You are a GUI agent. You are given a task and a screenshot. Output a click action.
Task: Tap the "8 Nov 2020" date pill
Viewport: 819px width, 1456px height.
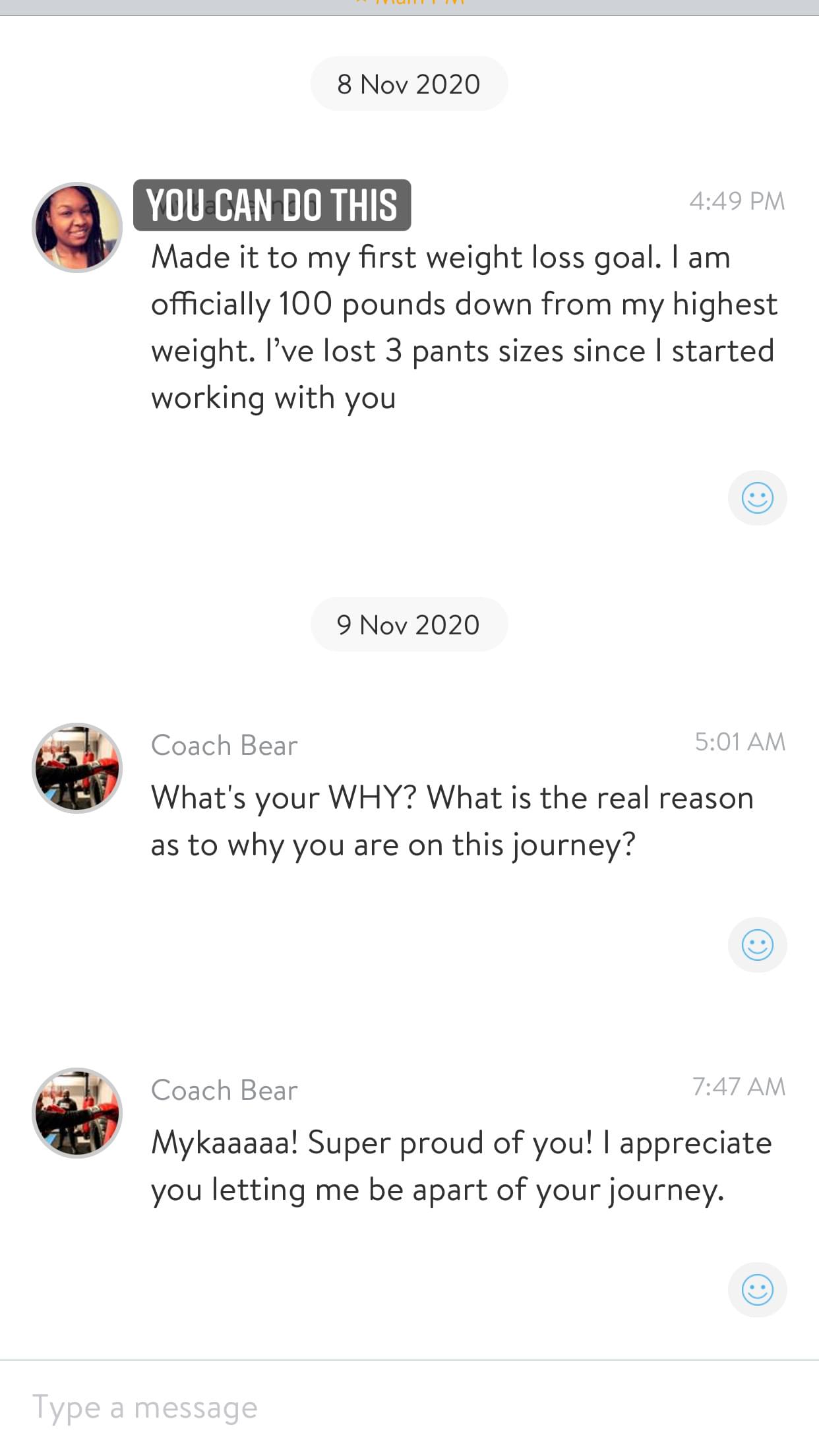[409, 84]
